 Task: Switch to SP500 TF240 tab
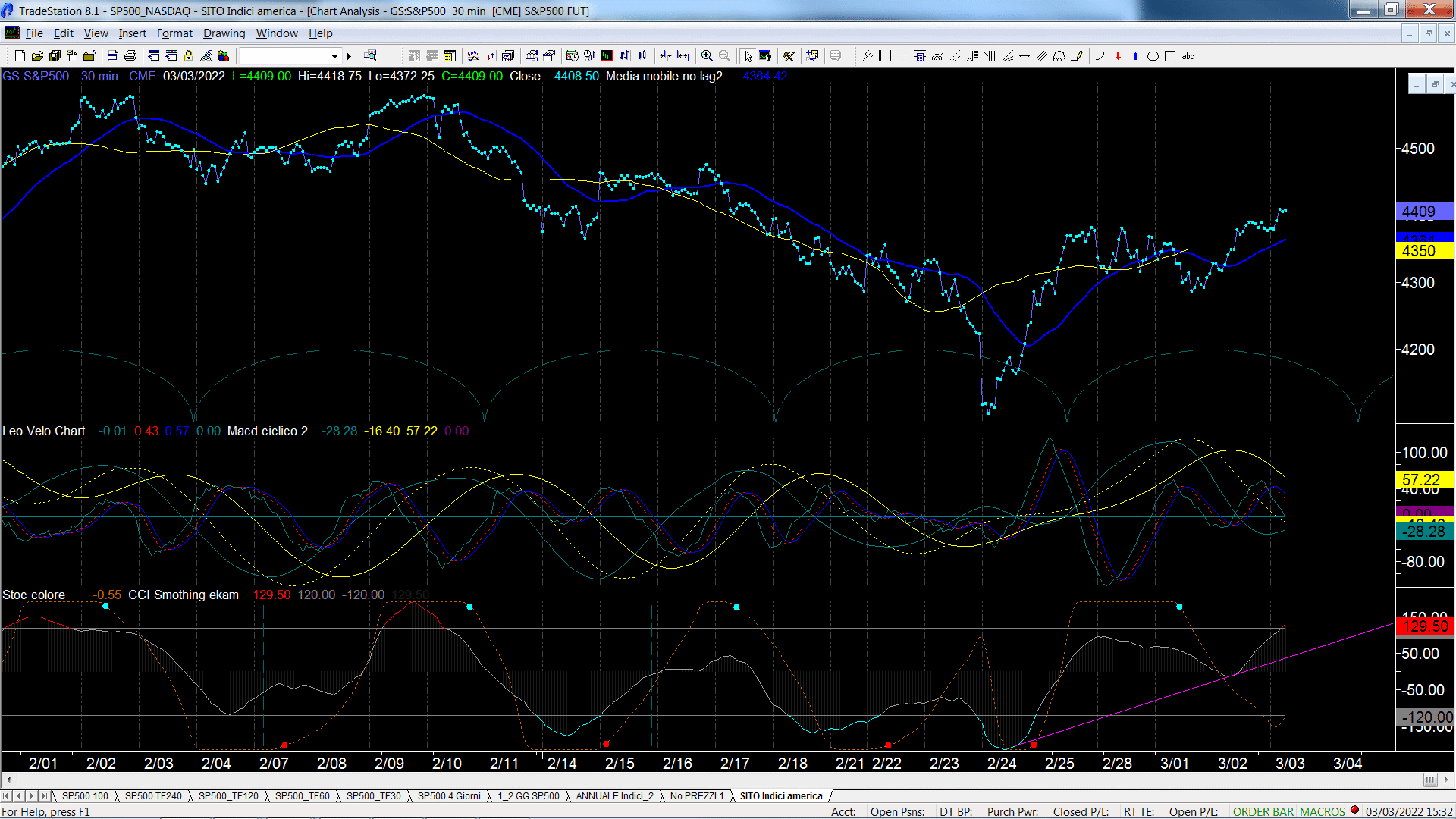tap(153, 795)
